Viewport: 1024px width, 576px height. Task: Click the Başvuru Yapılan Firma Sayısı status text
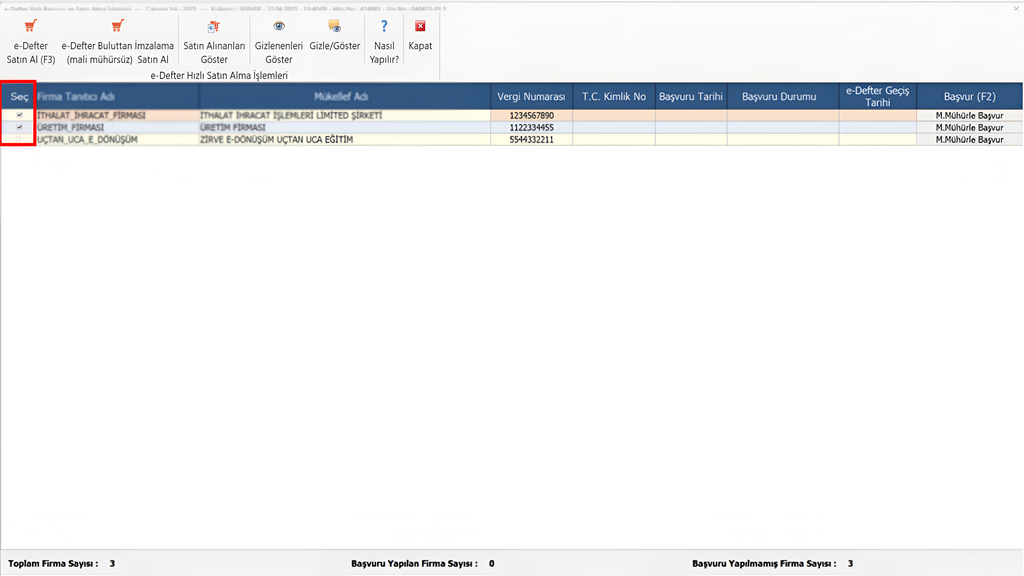(x=423, y=564)
